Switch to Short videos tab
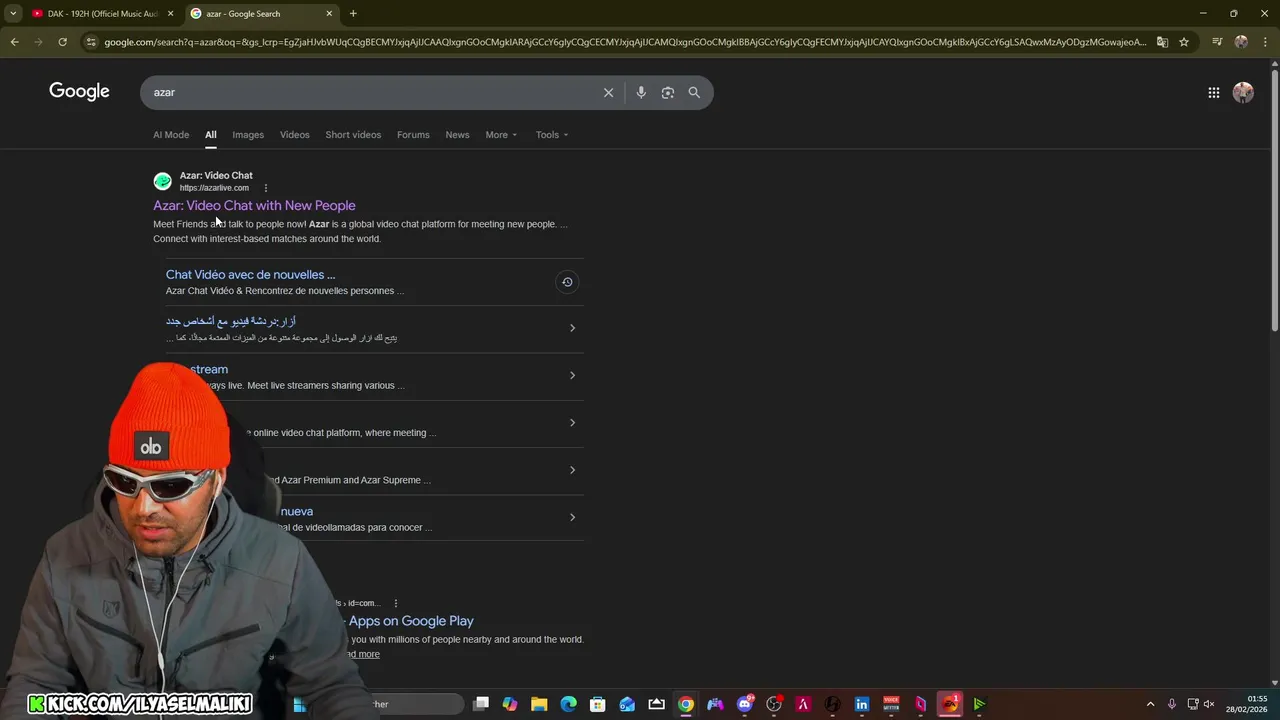The width and height of the screenshot is (1280, 720). tap(353, 135)
